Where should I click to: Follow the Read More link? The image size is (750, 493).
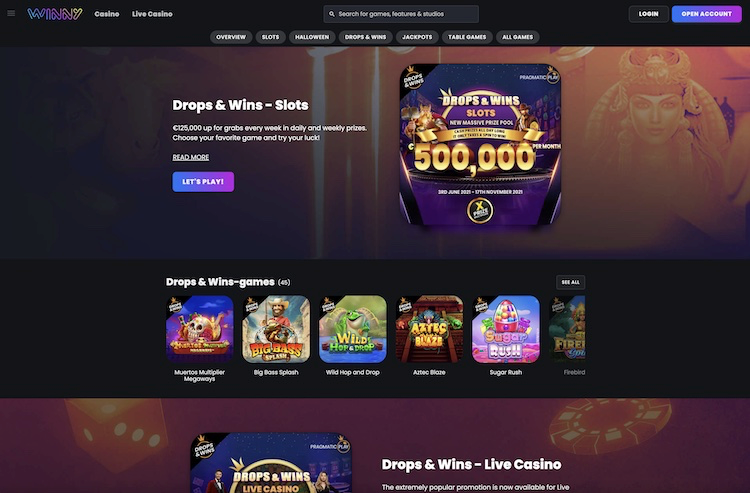click(190, 157)
